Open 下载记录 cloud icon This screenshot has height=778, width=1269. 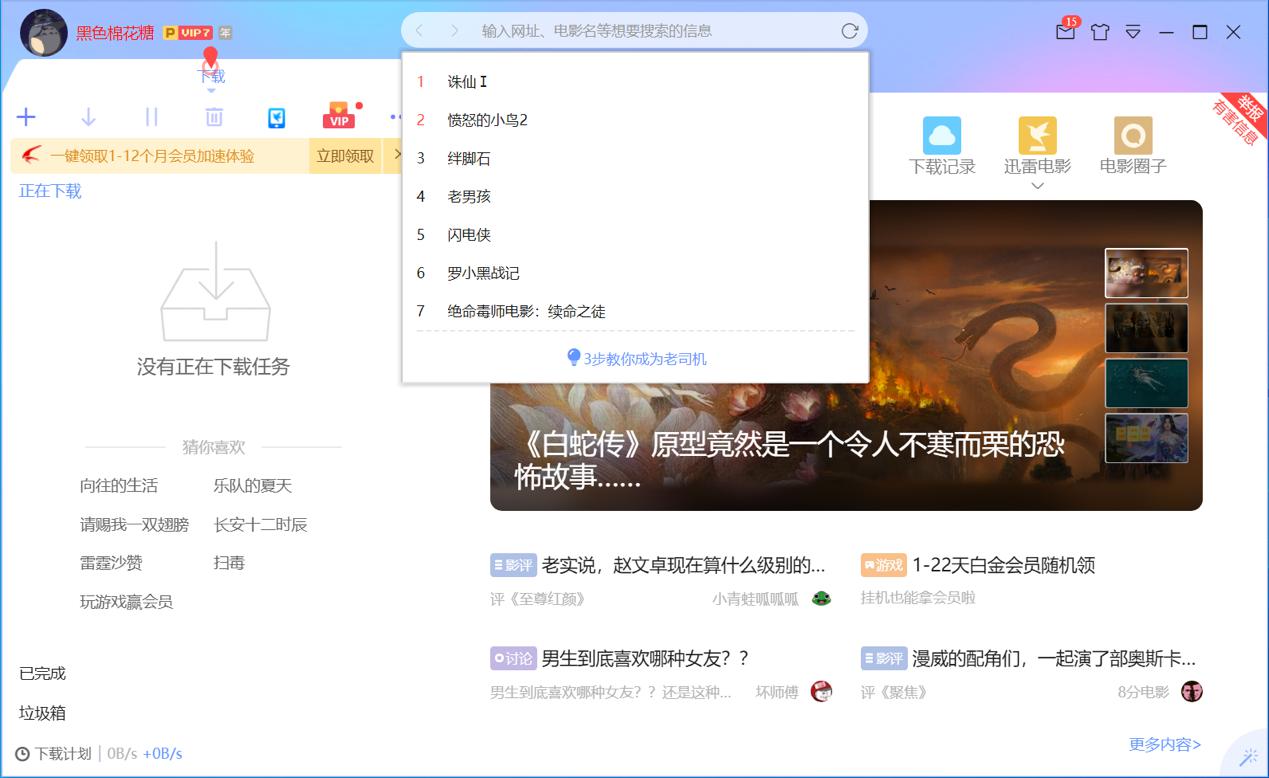click(x=941, y=135)
